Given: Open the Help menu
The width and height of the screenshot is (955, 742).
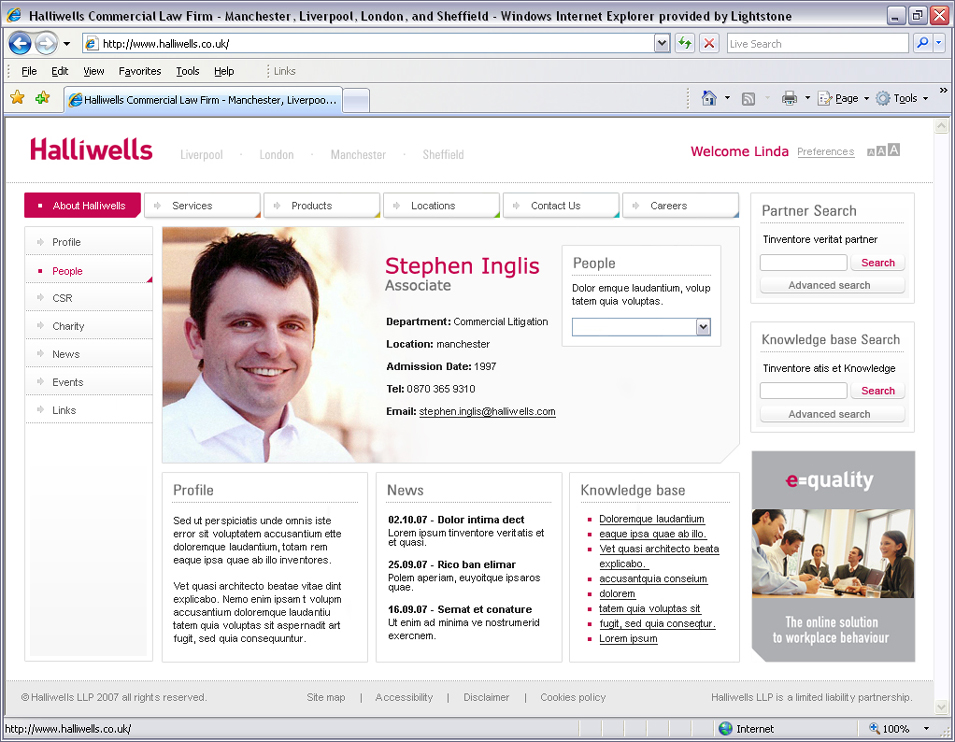Looking at the screenshot, I should point(224,71).
